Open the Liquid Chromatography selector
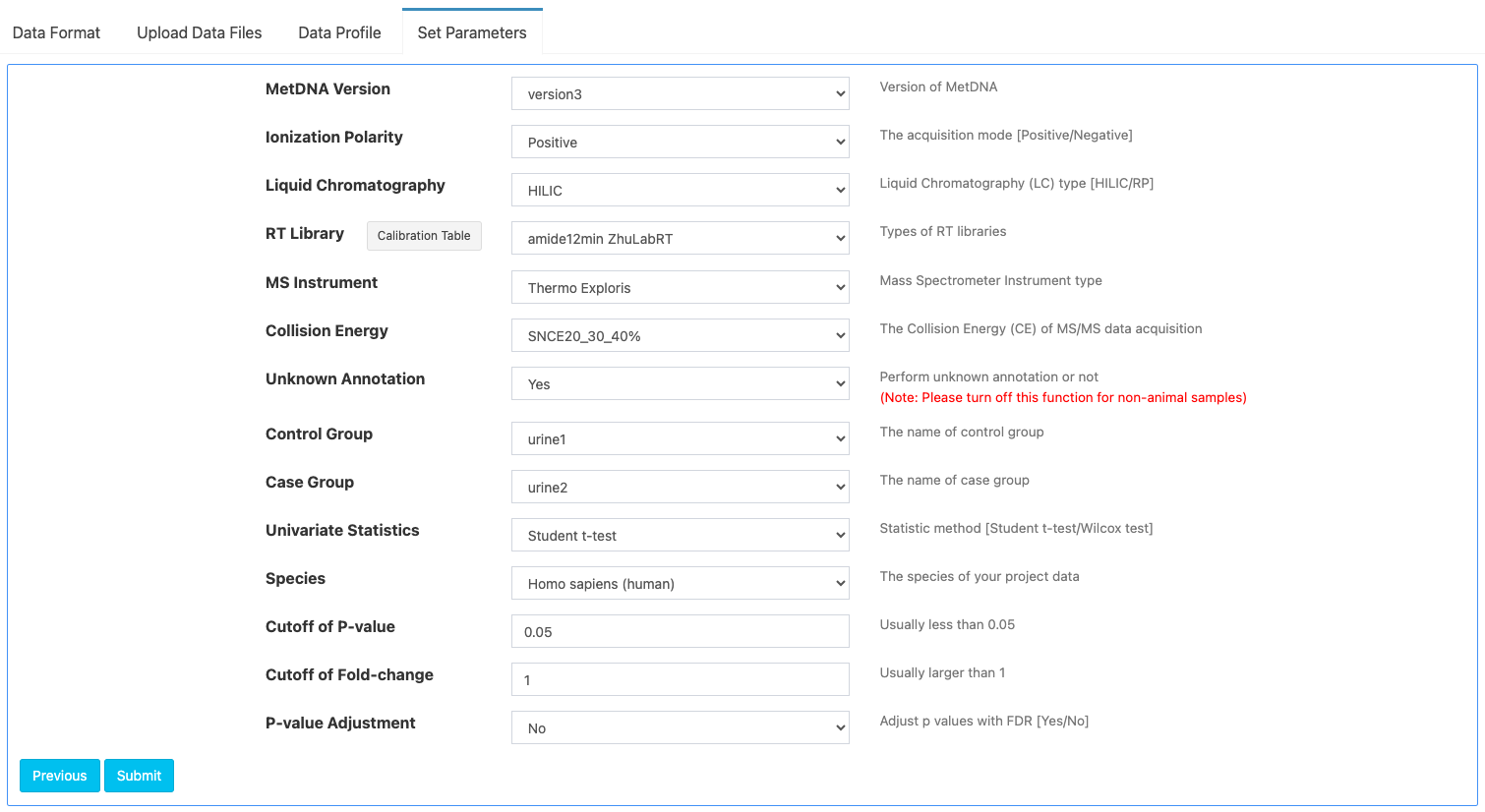The width and height of the screenshot is (1485, 812). (680, 191)
